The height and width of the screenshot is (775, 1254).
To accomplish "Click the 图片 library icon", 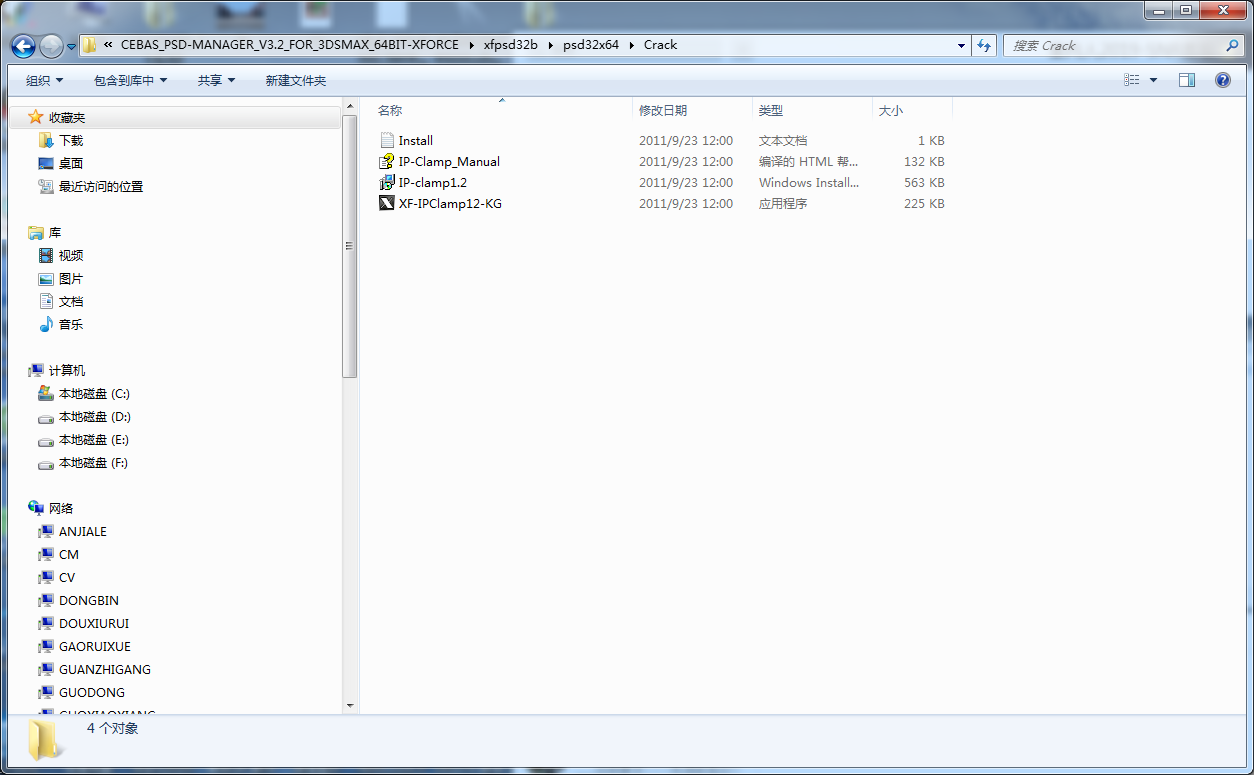I will (46, 278).
